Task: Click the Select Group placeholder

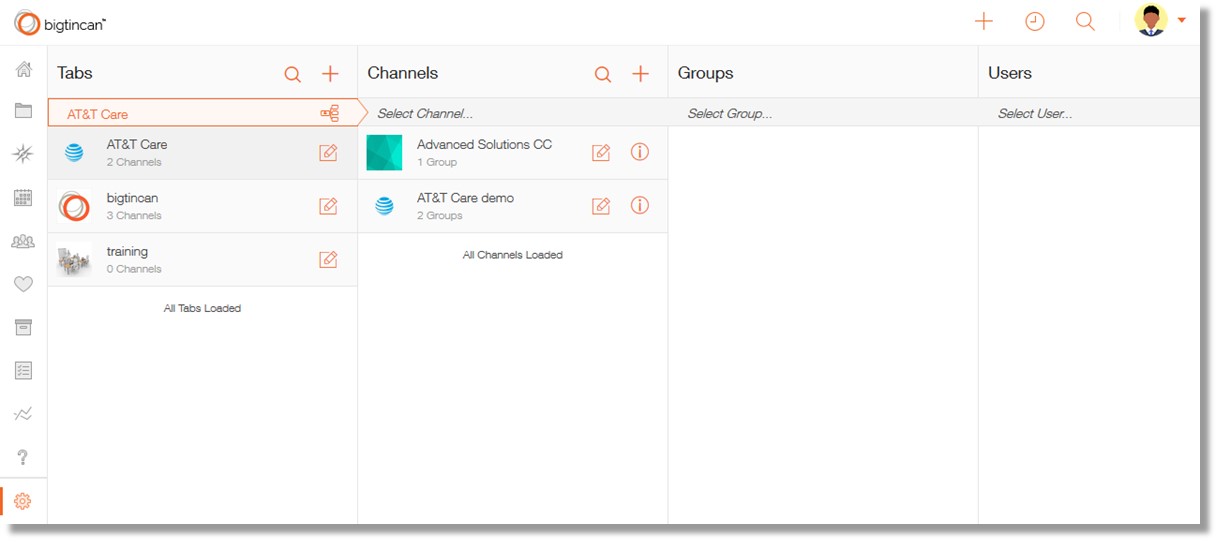Action: (730, 114)
